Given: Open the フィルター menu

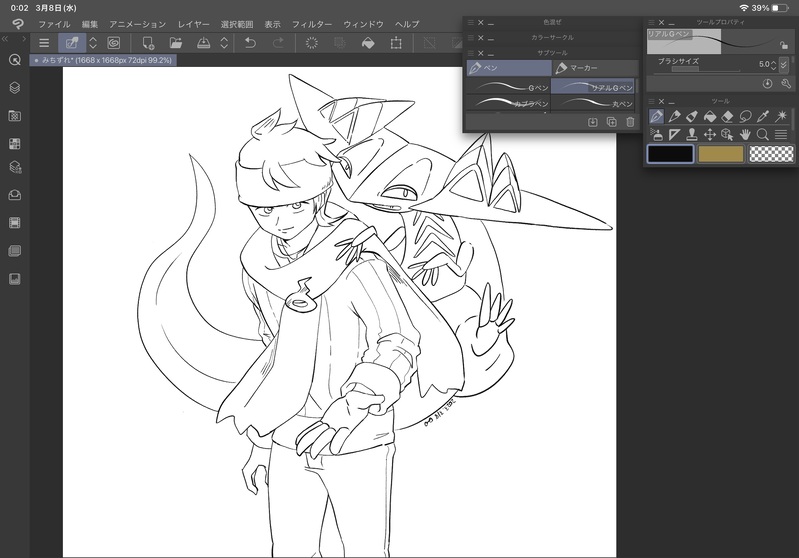Looking at the screenshot, I should pyautogui.click(x=312, y=24).
